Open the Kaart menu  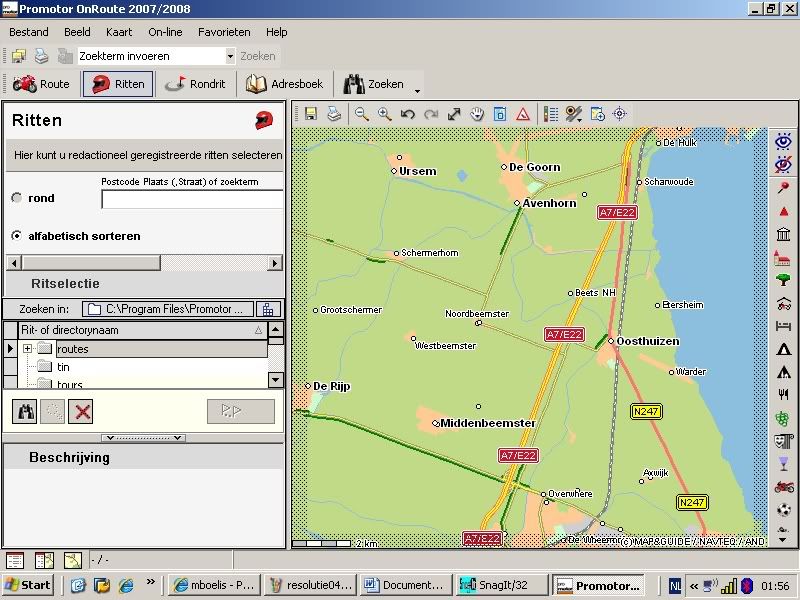click(x=119, y=32)
